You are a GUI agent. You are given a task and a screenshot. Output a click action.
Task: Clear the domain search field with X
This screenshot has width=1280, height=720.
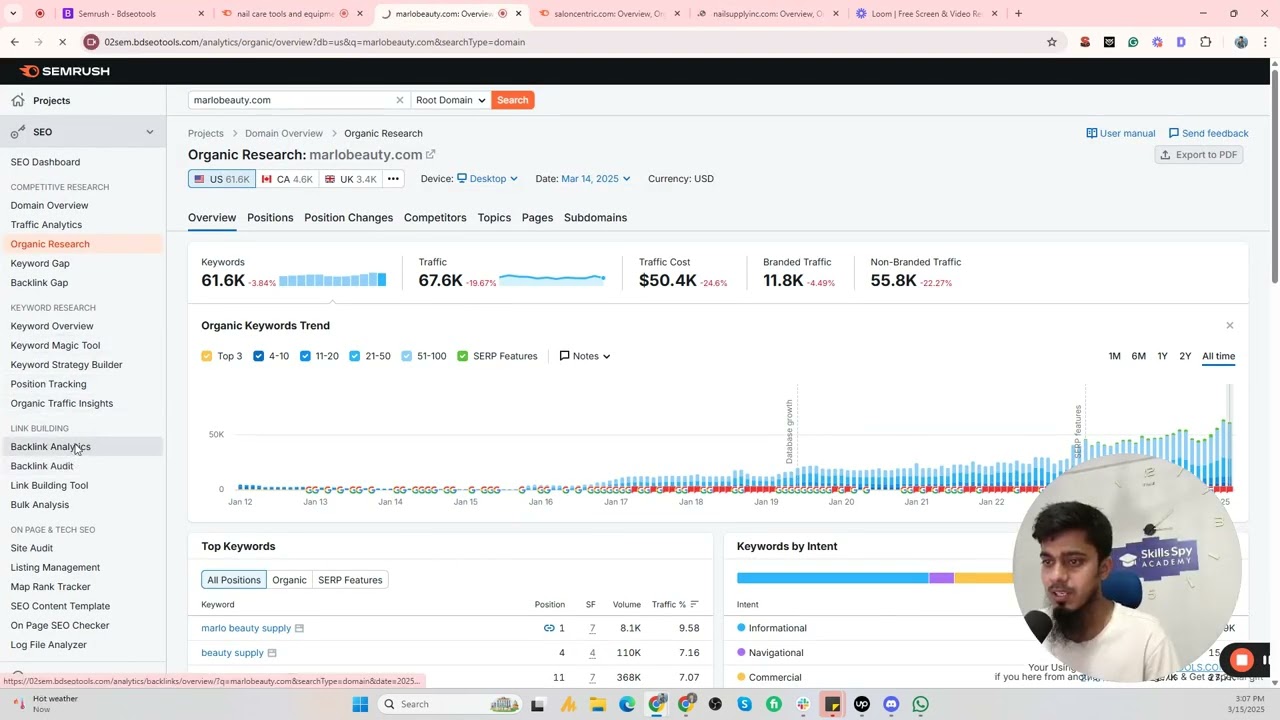click(x=399, y=100)
